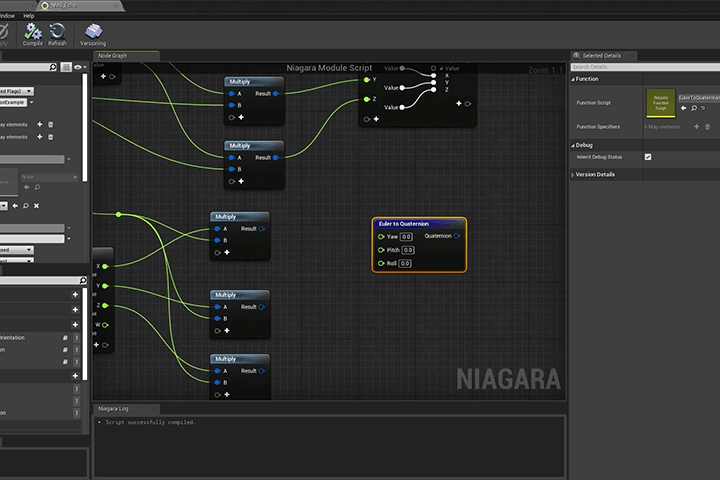Toggle the grid view icon beside search

(66, 68)
